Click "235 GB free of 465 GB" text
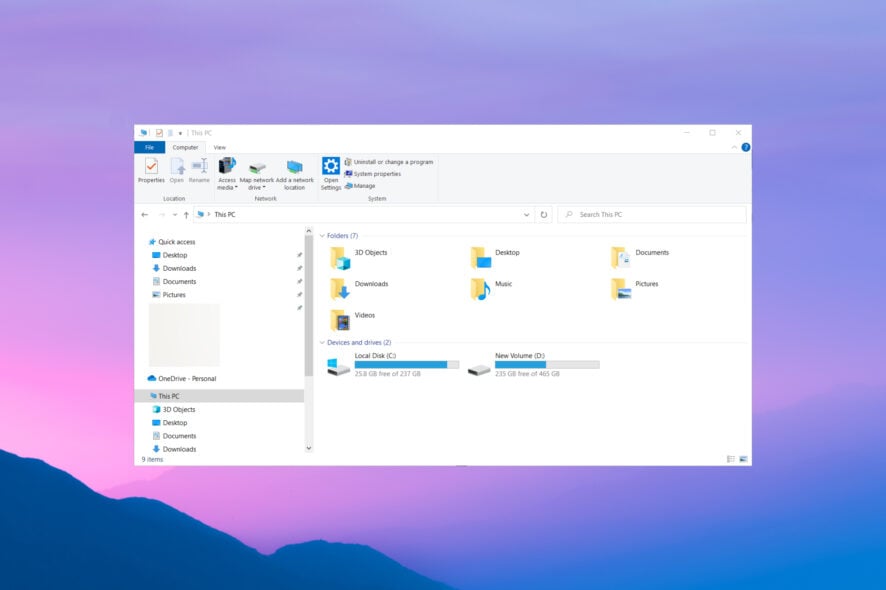This screenshot has height=590, width=886. (x=527, y=374)
